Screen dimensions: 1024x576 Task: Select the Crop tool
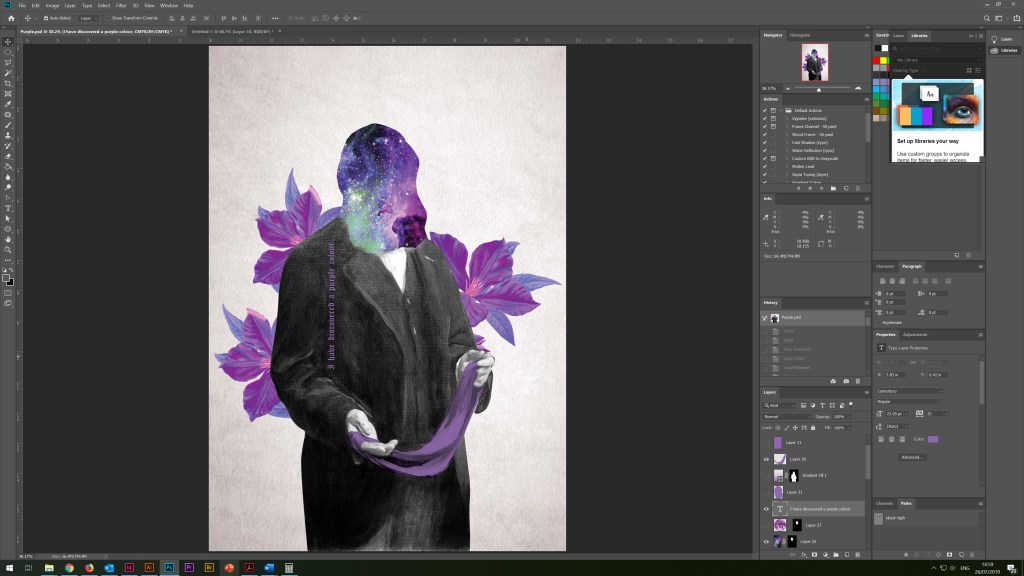coord(8,83)
